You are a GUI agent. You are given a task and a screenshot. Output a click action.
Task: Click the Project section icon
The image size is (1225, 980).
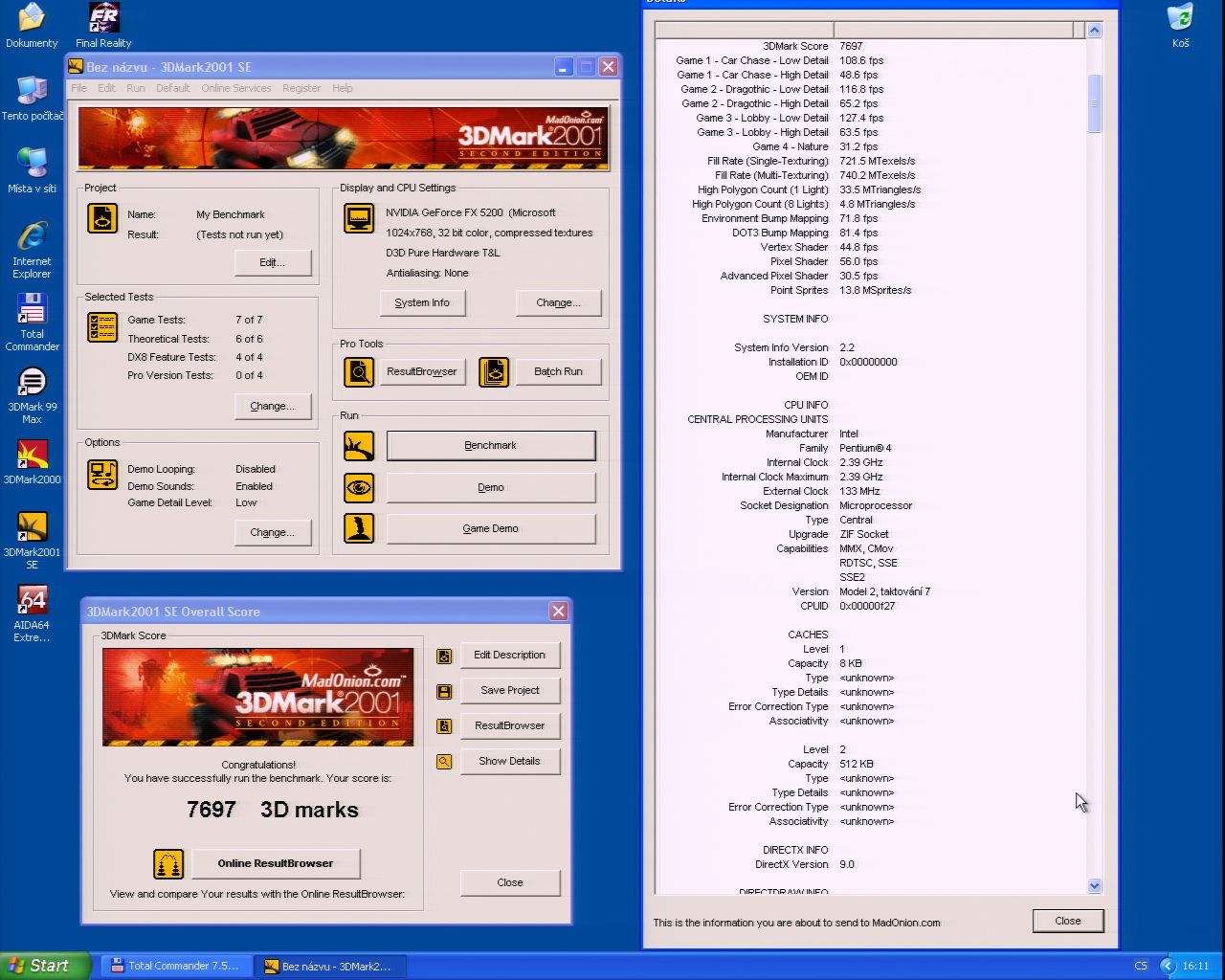tap(102, 218)
